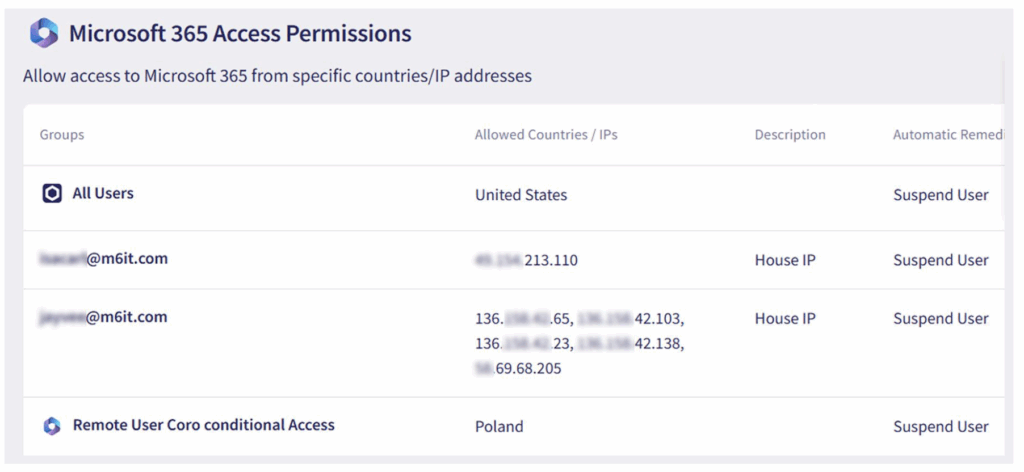Click the IP address 69.68.205 entry
1024x472 pixels.
point(518,369)
